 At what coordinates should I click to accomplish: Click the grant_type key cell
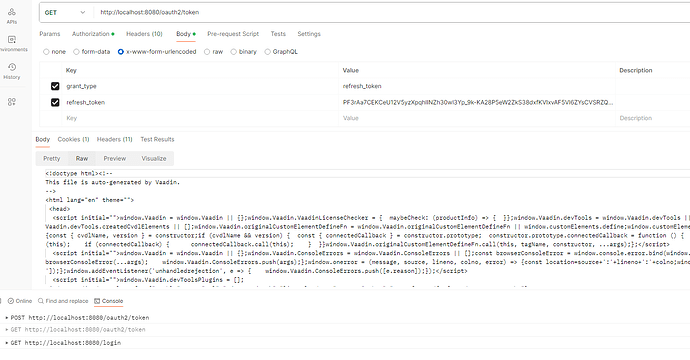200,86
